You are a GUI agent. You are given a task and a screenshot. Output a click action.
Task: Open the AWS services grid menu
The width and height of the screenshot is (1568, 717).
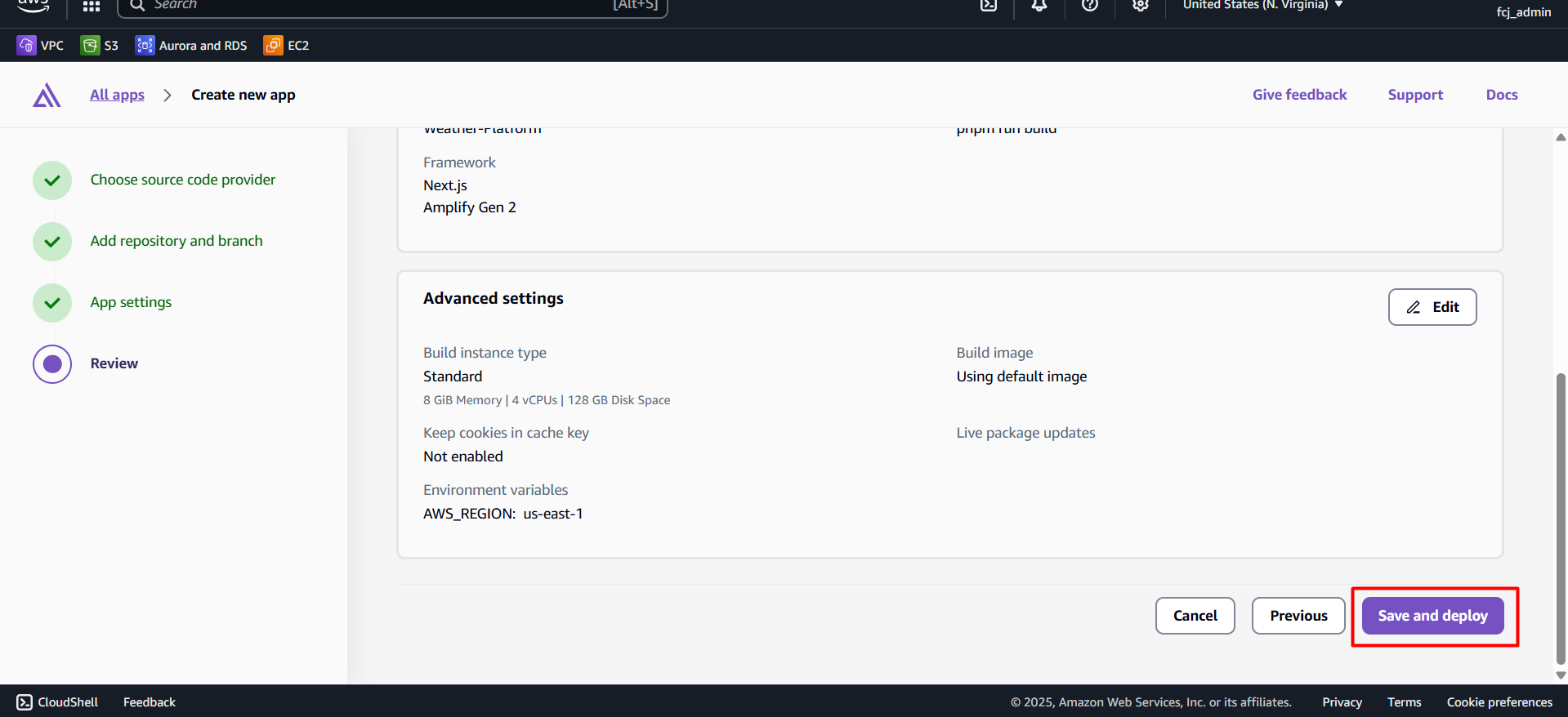(x=92, y=6)
